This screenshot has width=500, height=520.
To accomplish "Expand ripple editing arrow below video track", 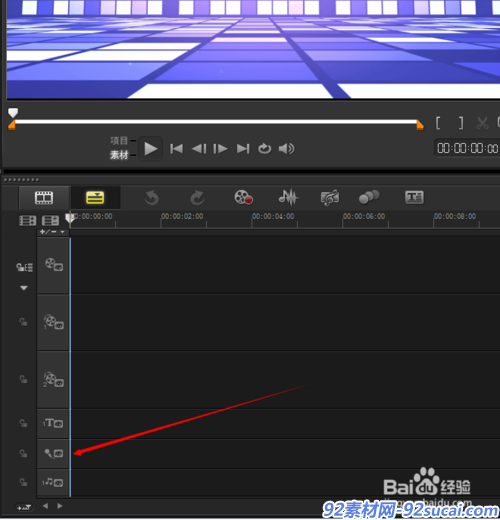I will point(24,288).
